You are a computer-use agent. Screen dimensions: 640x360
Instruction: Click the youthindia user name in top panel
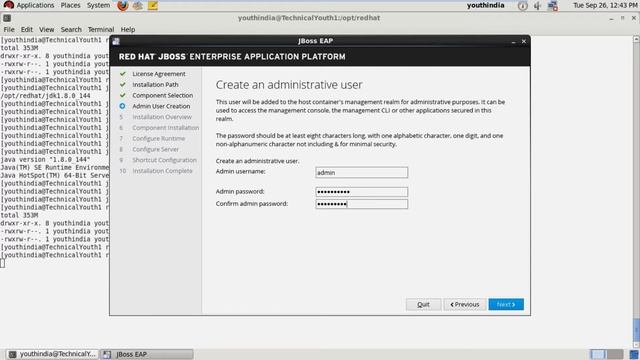coord(485,5)
